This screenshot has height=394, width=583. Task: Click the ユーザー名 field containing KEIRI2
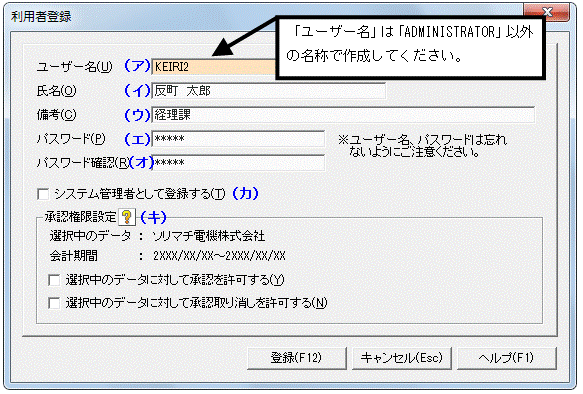tap(214, 67)
